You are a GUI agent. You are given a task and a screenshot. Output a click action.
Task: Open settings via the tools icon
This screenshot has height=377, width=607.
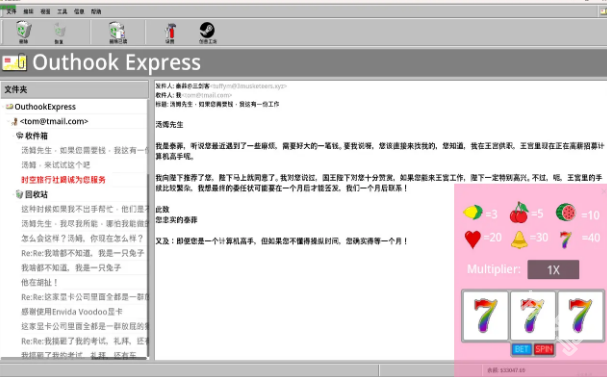click(170, 31)
